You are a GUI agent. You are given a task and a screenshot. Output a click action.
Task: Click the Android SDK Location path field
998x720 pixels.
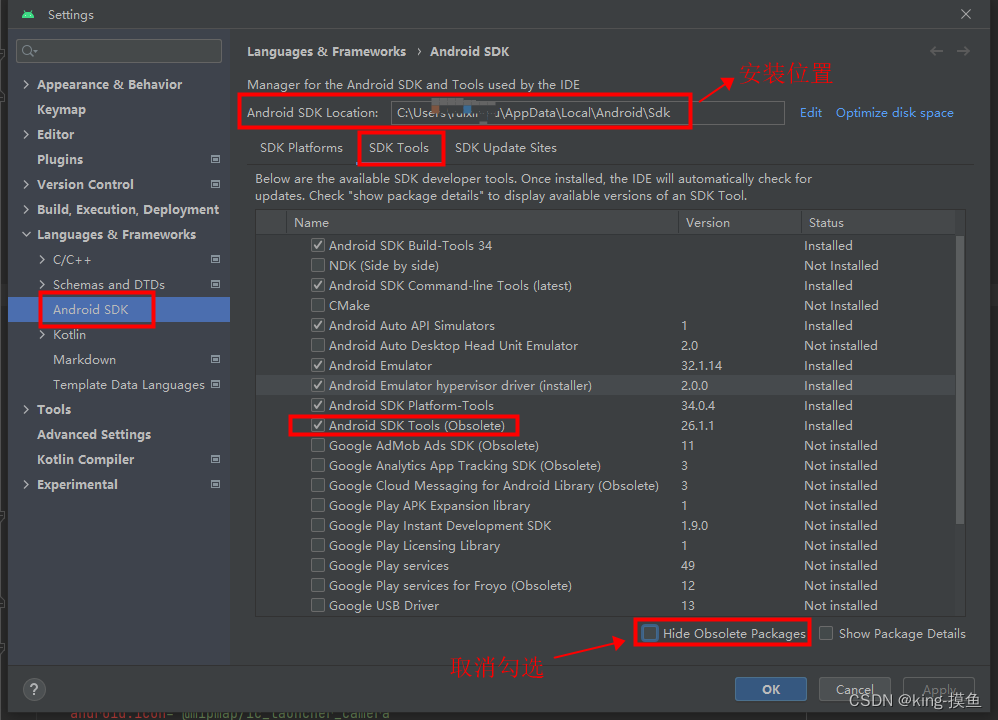587,113
